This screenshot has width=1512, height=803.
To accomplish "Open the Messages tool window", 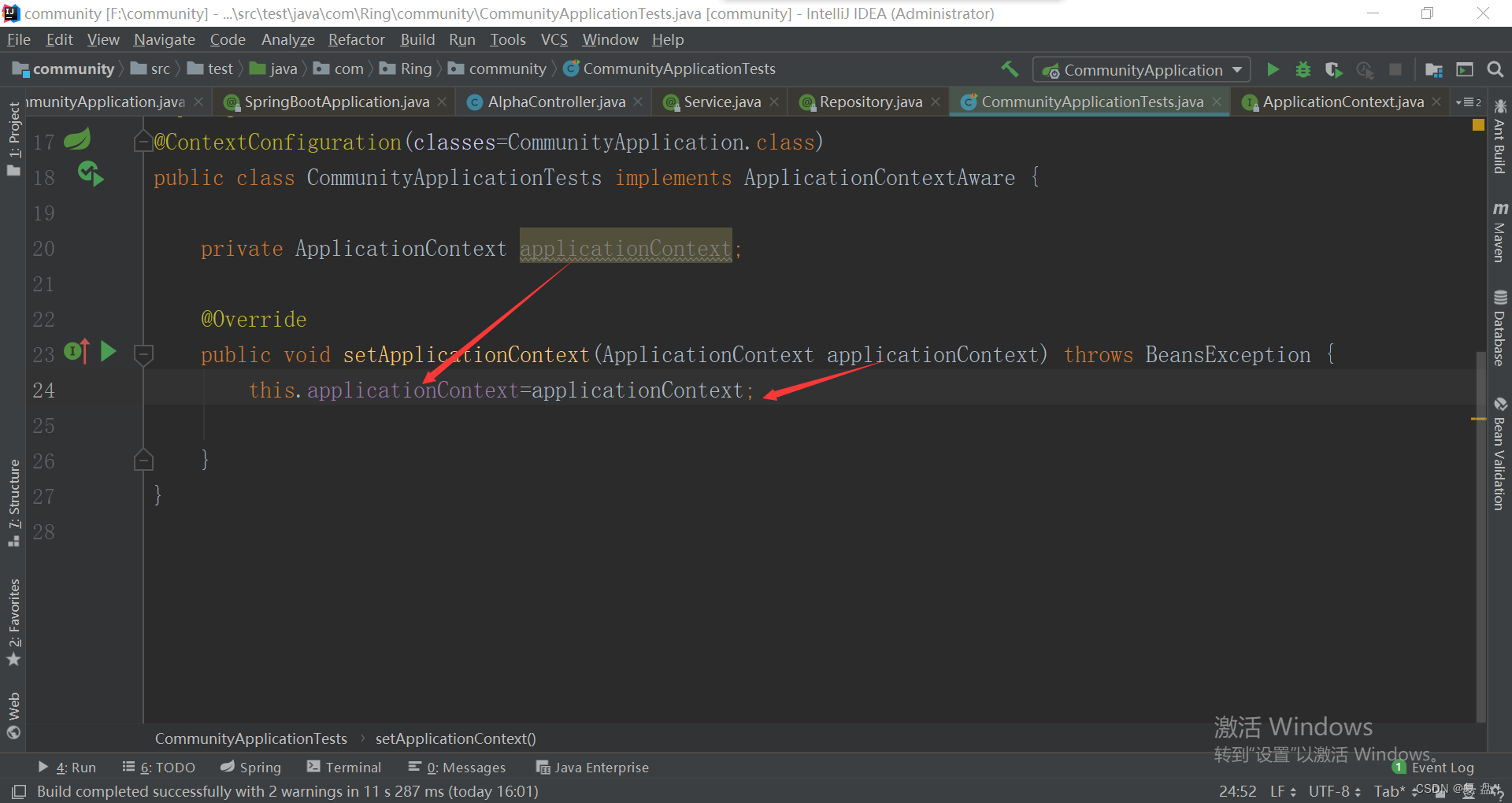I will click(x=457, y=767).
